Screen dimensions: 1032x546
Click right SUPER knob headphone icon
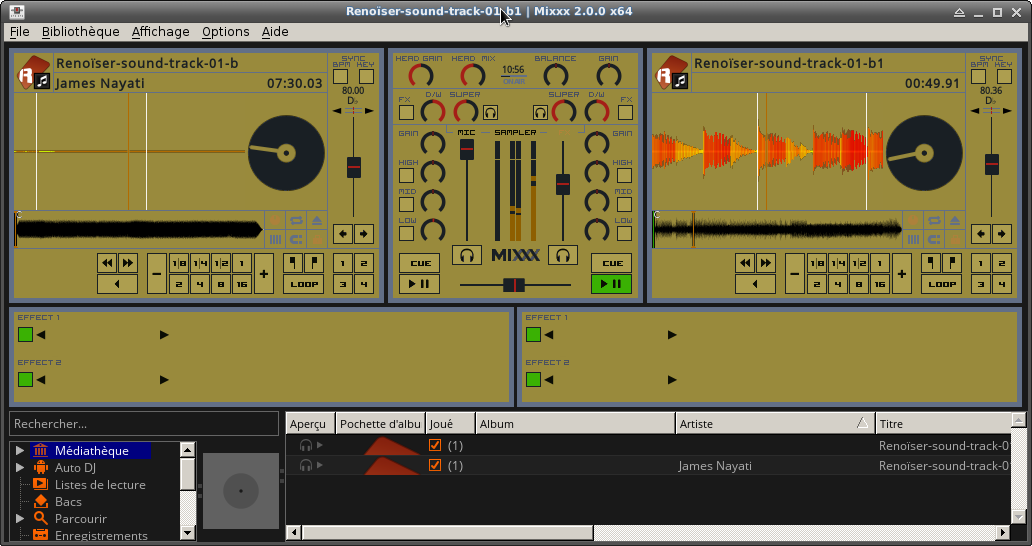coord(540,112)
